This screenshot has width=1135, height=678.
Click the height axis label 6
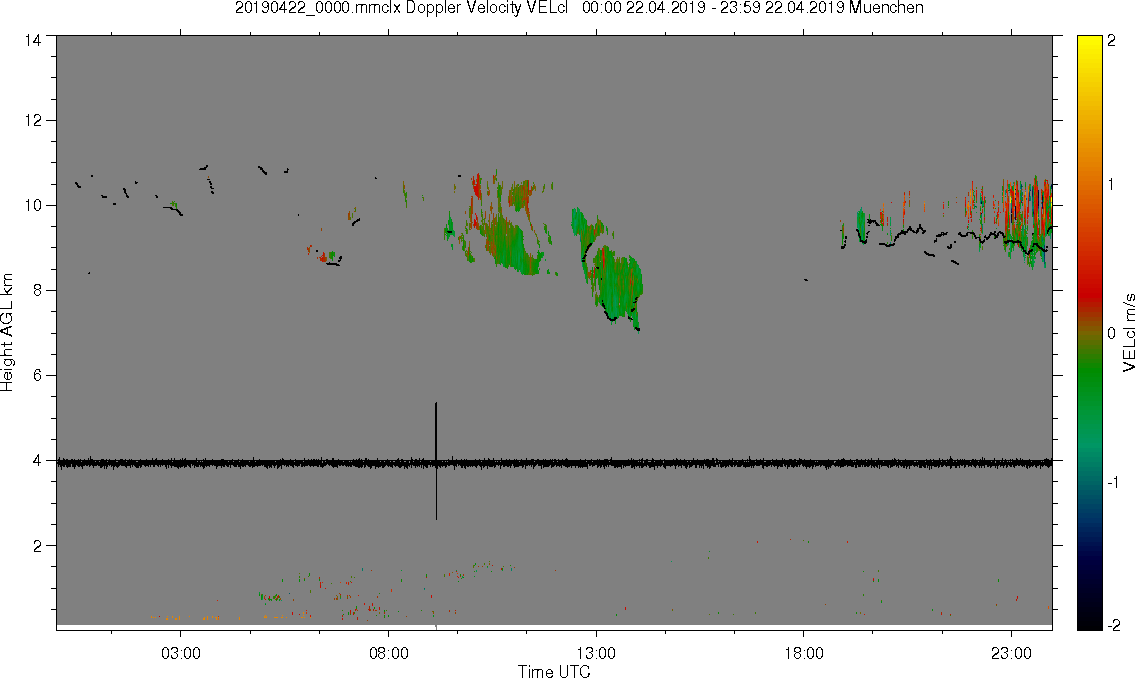[x=38, y=376]
